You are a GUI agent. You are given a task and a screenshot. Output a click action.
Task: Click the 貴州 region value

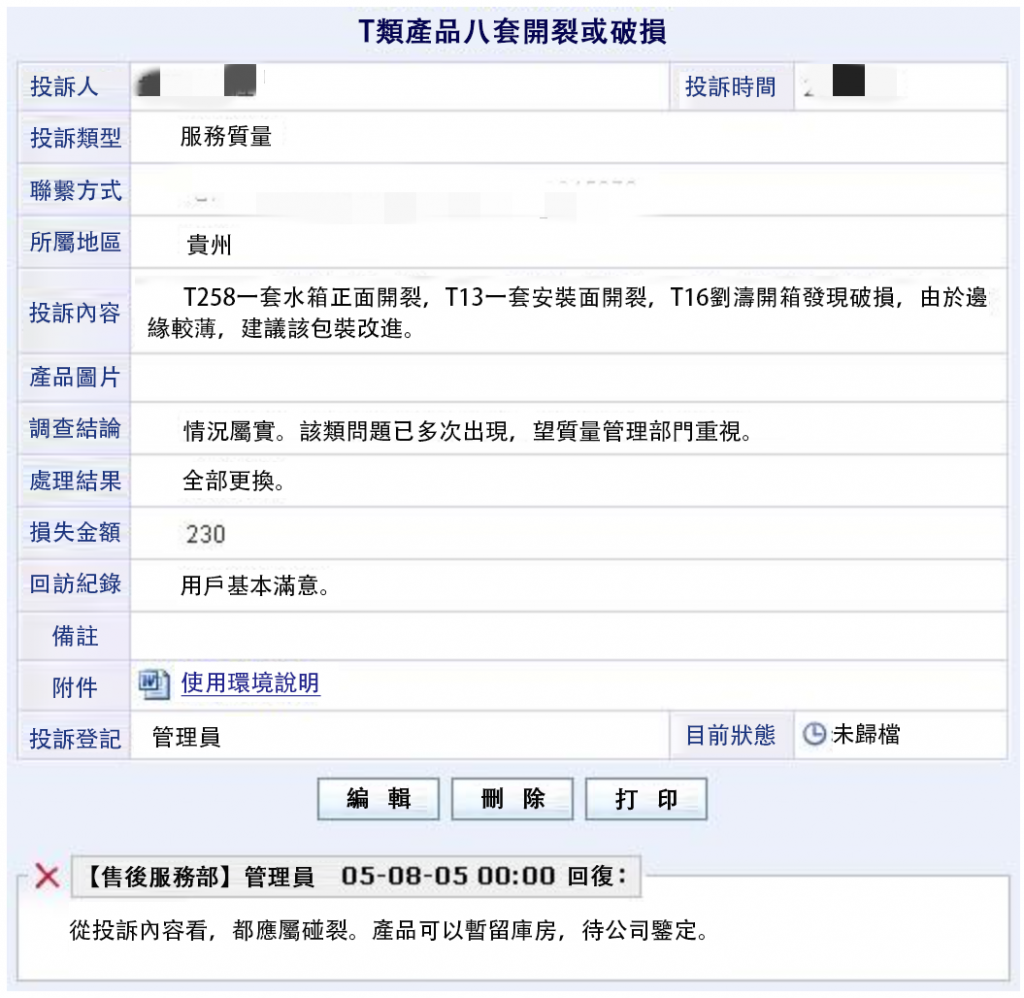[x=209, y=245]
